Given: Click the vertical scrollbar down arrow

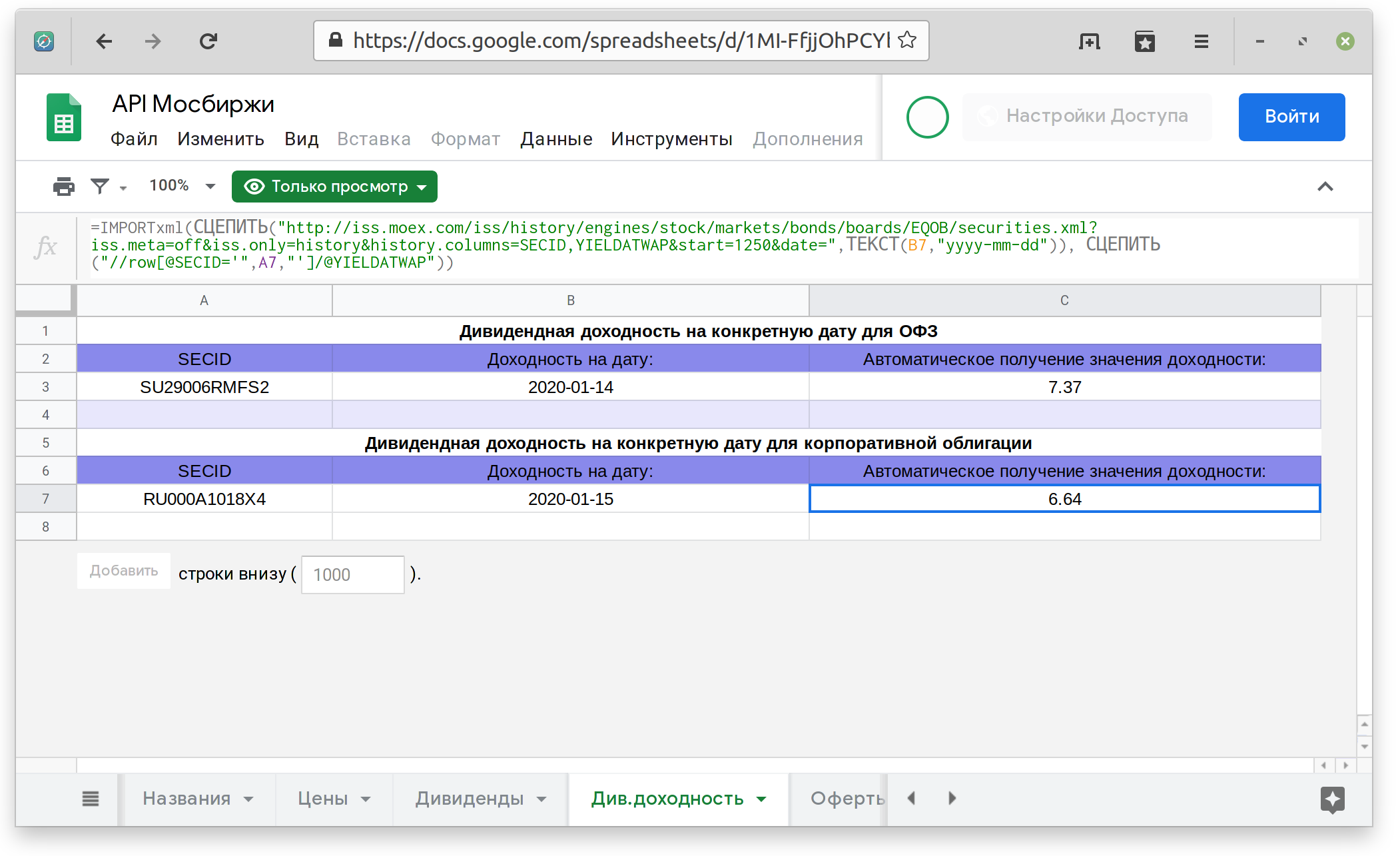Looking at the screenshot, I should tap(1364, 746).
